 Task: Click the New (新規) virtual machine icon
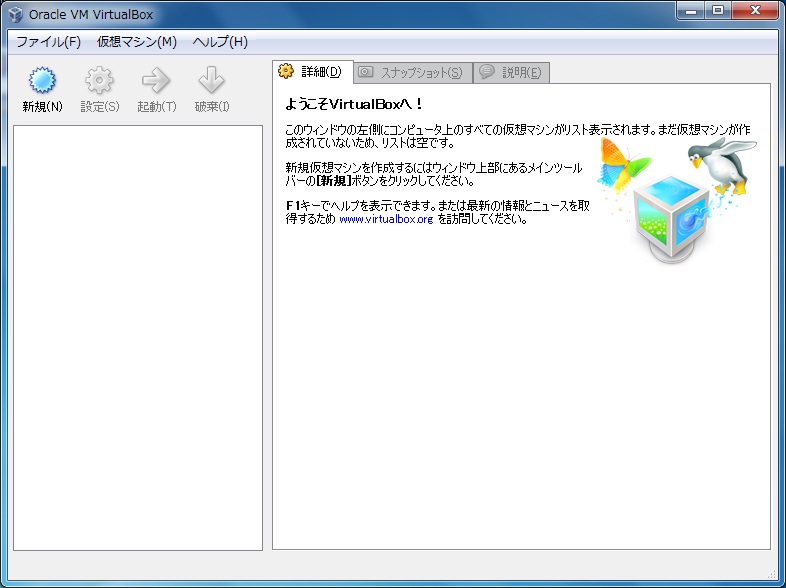click(42, 80)
